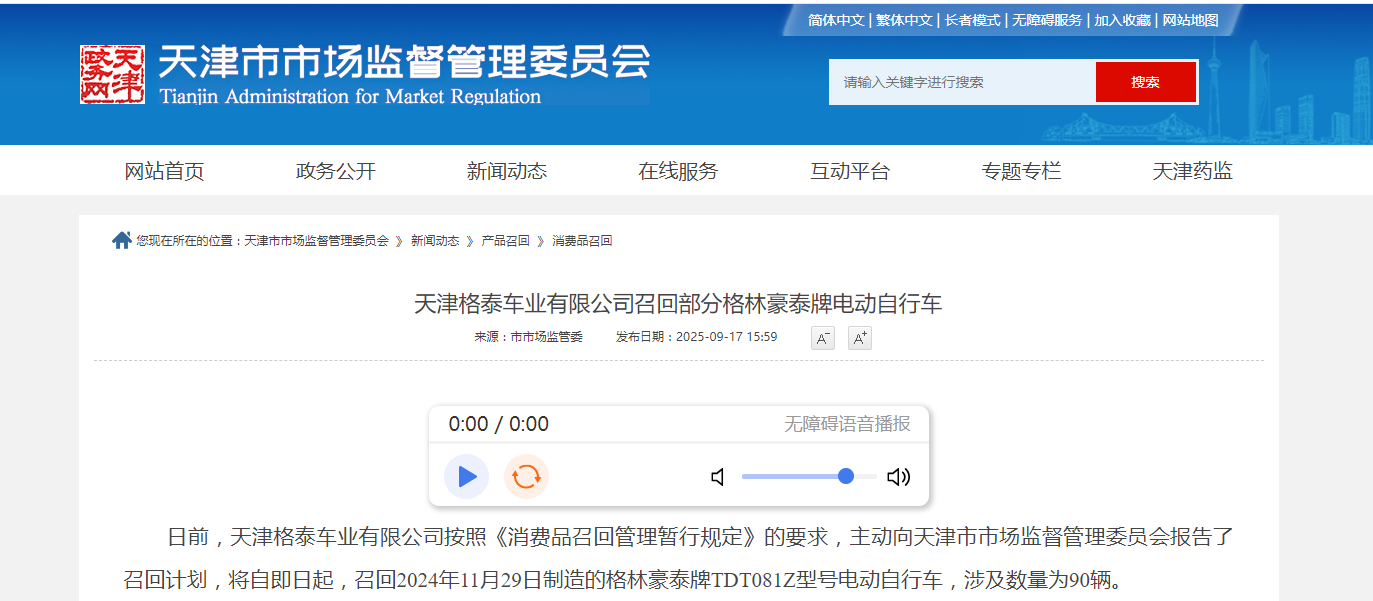This screenshot has height=601, width=1373.
Task: Click the orange replay audio icon
Action: tap(526, 477)
